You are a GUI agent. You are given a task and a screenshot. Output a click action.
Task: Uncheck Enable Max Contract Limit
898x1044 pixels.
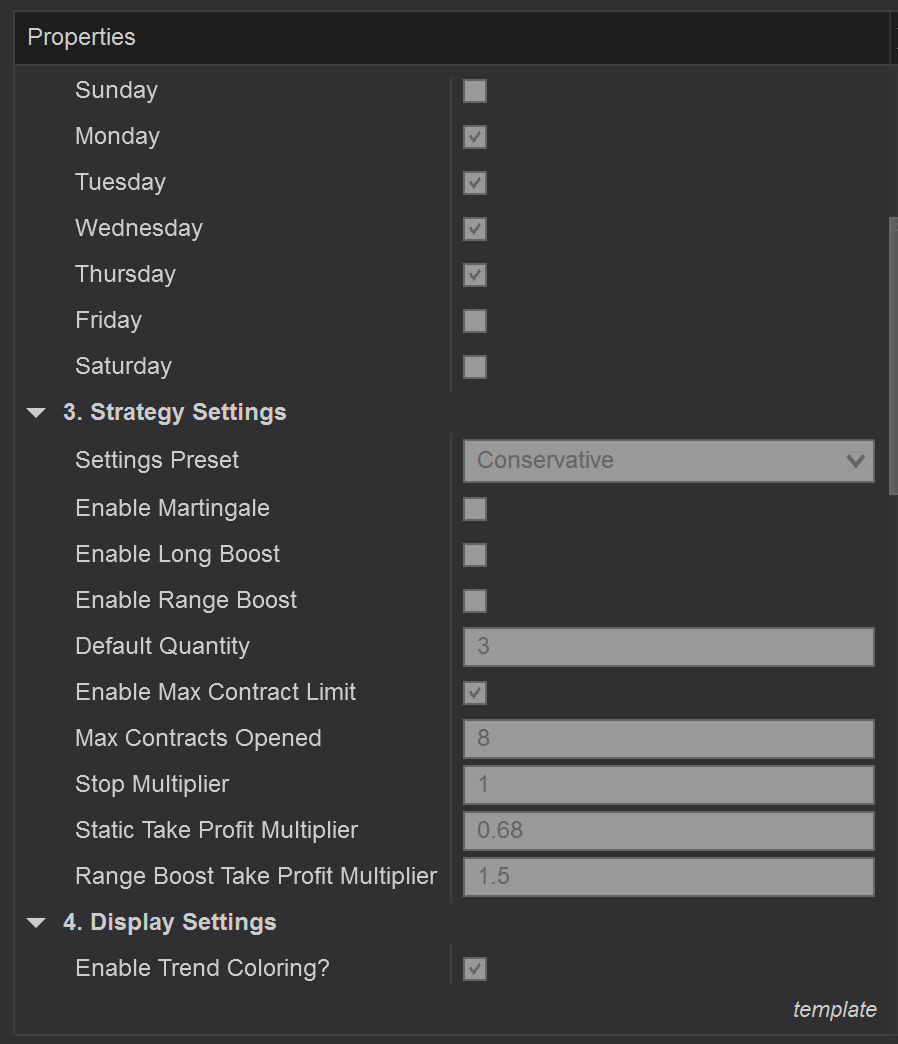[475, 693]
